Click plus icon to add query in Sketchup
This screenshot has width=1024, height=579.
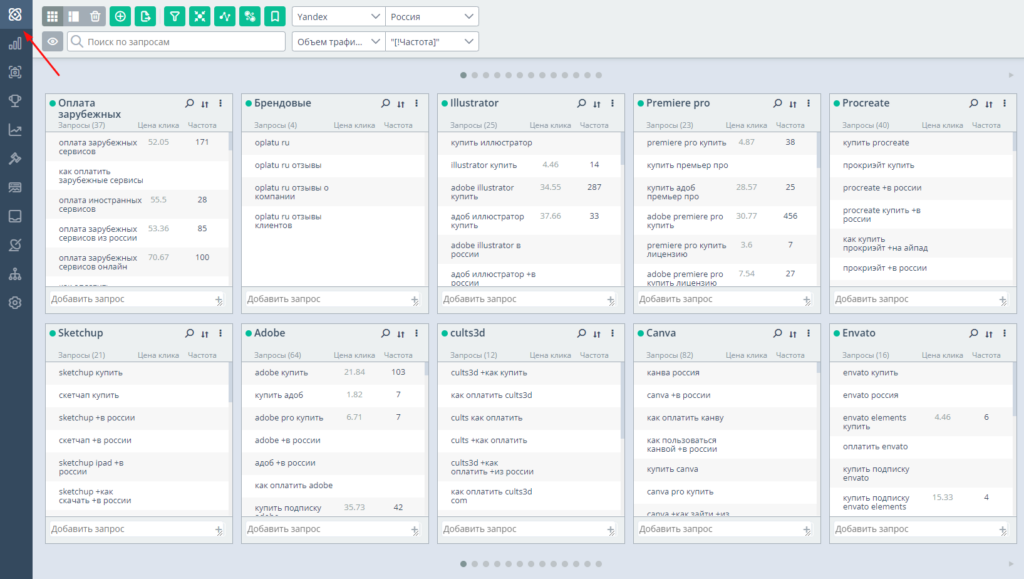(x=219, y=530)
